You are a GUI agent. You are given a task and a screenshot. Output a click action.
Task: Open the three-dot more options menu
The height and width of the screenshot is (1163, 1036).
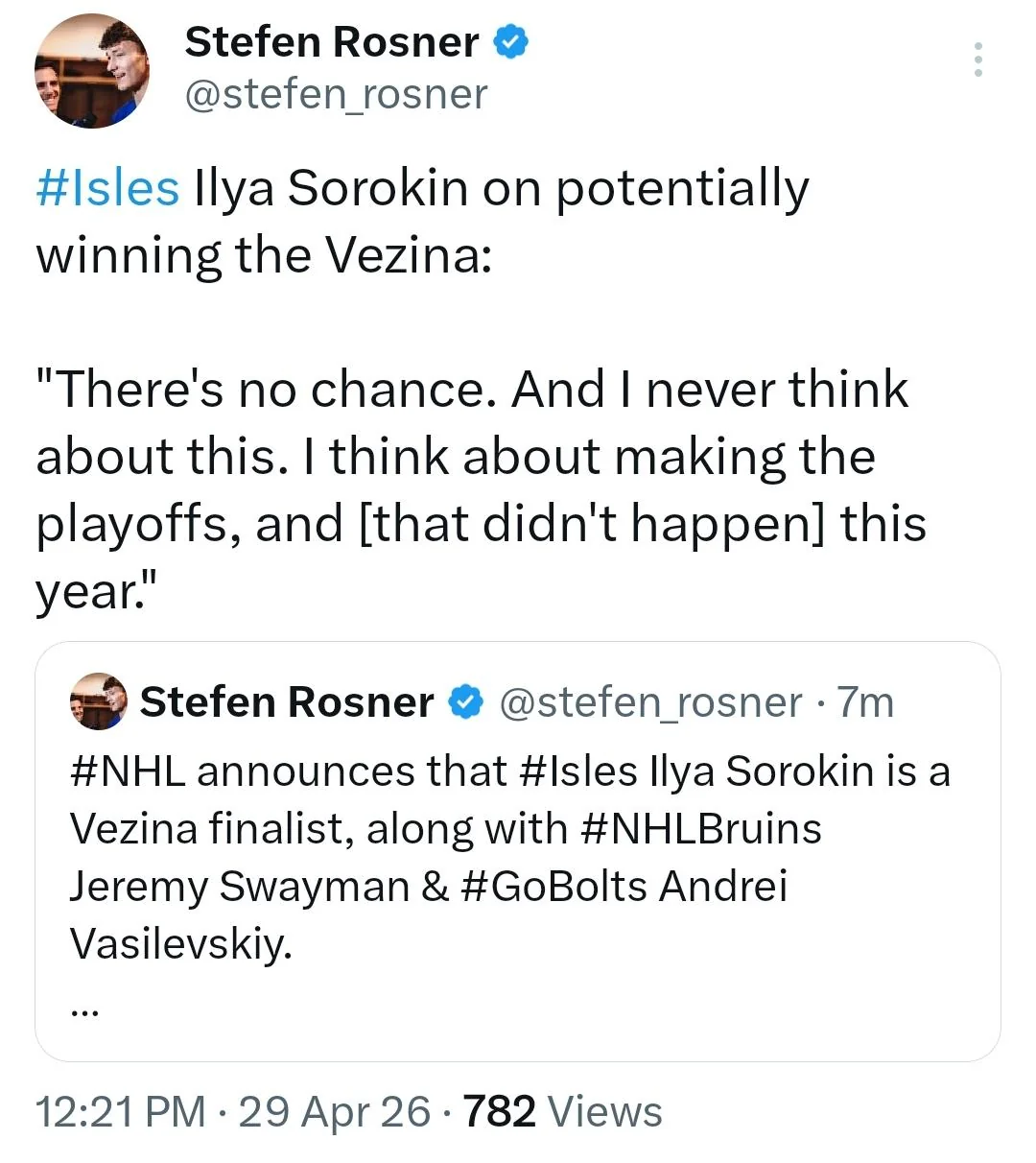(x=977, y=59)
